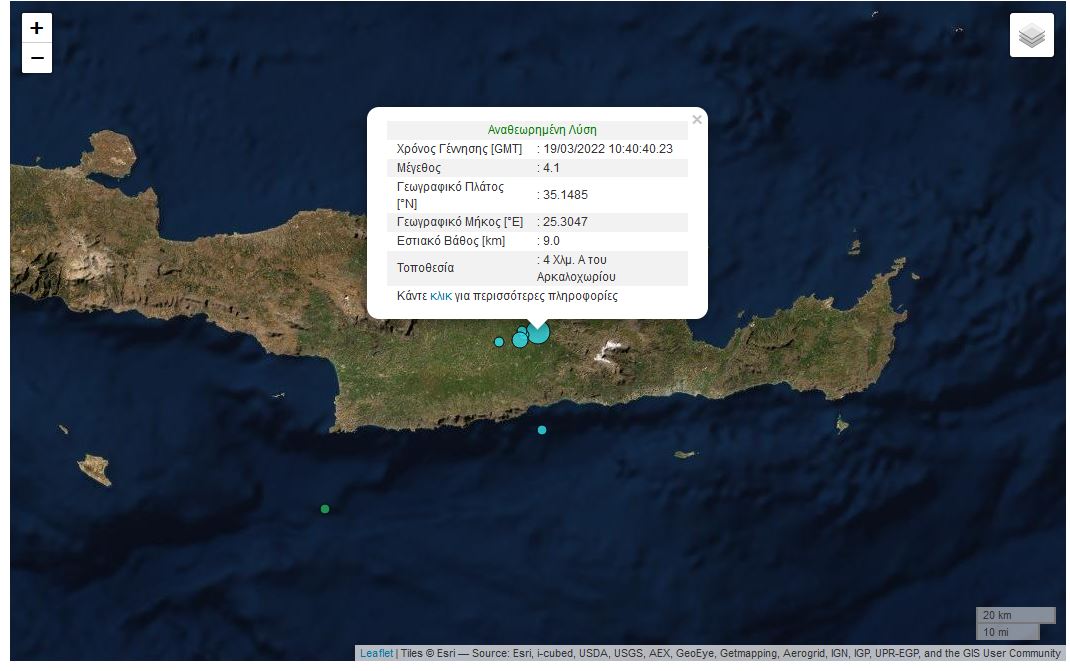Screen dimensions: 1070x671
Task: Click the longitude value 25.3047
Action: pyautogui.click(x=565, y=222)
